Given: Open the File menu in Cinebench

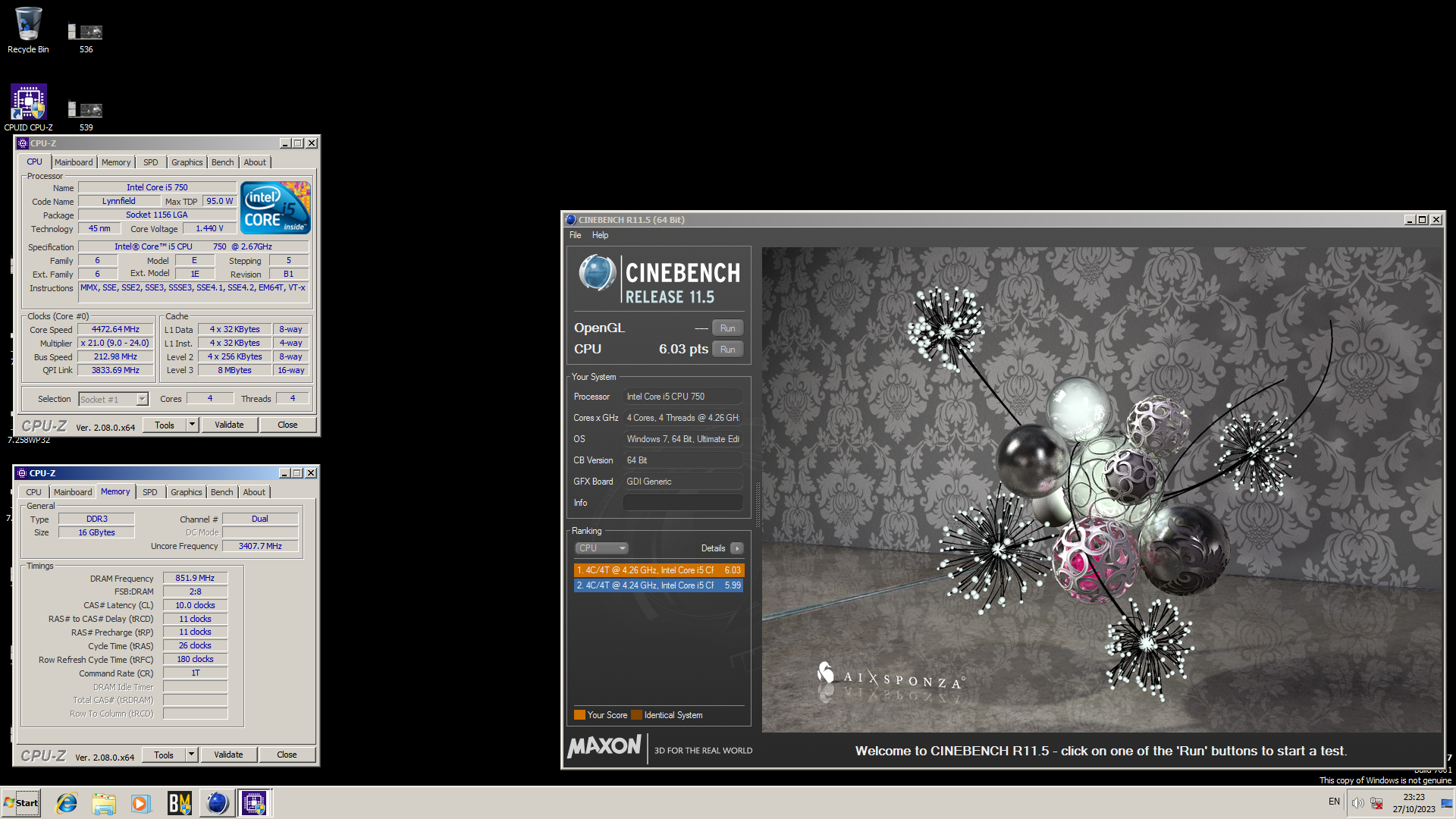Looking at the screenshot, I should coord(576,235).
